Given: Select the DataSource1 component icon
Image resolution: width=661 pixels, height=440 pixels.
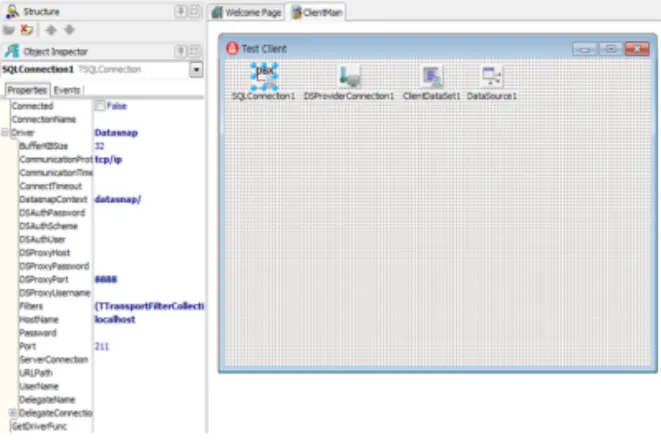Looking at the screenshot, I should click(492, 76).
